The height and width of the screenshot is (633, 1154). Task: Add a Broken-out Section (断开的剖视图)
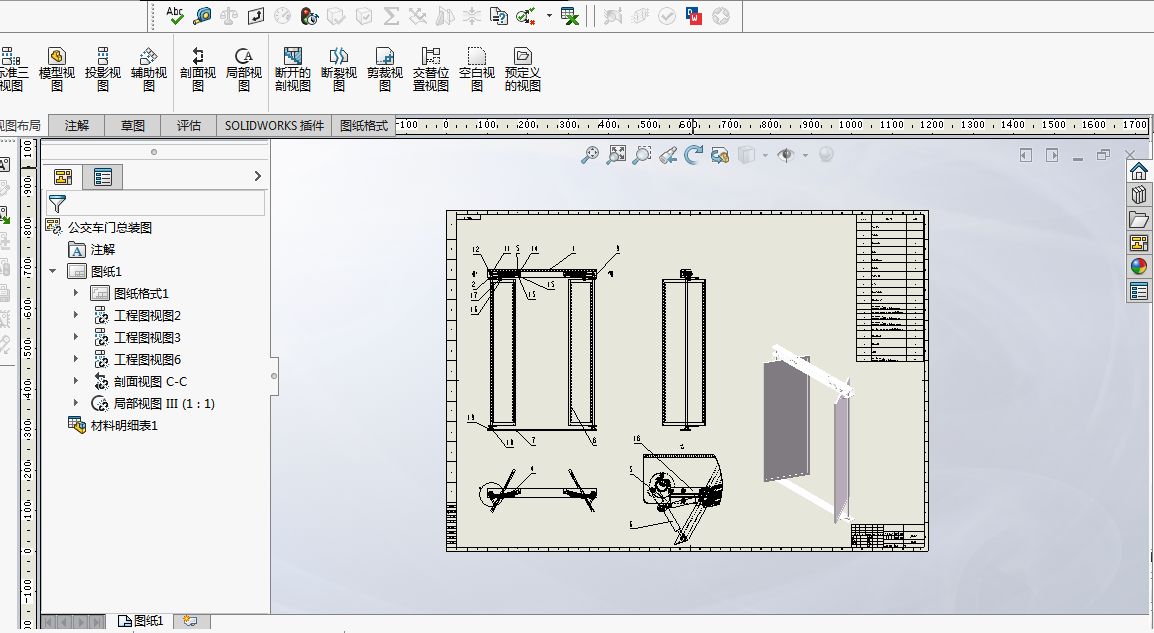point(293,69)
